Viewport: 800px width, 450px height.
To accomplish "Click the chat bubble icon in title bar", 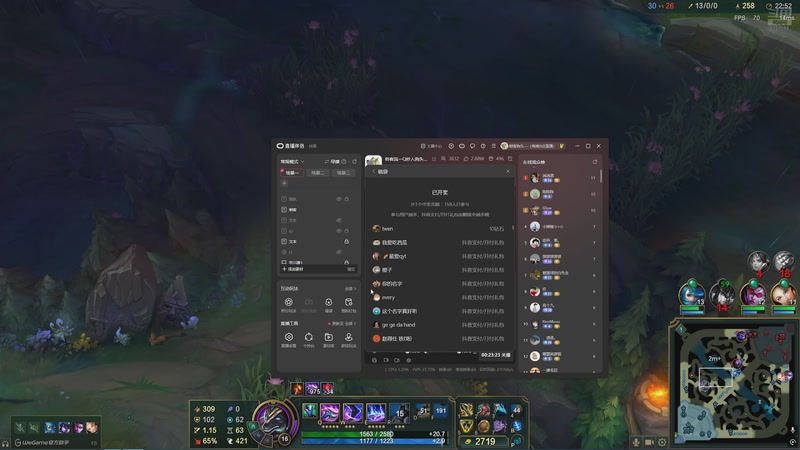I will coord(472,146).
